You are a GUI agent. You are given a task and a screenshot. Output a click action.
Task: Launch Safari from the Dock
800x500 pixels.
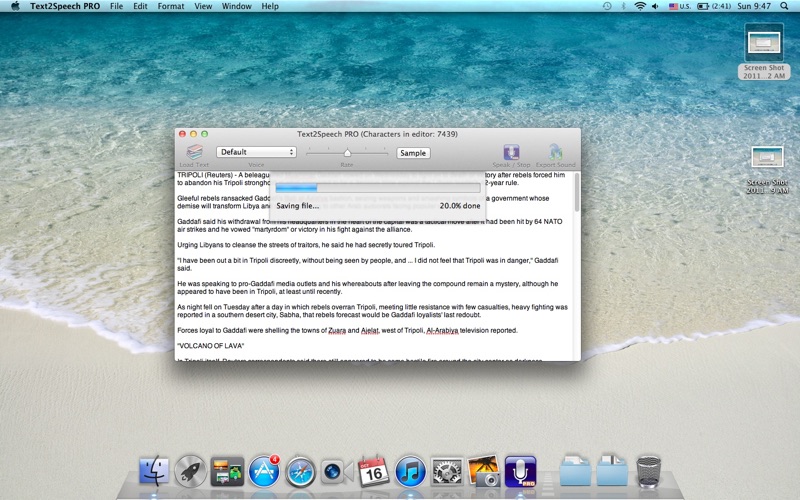(301, 471)
